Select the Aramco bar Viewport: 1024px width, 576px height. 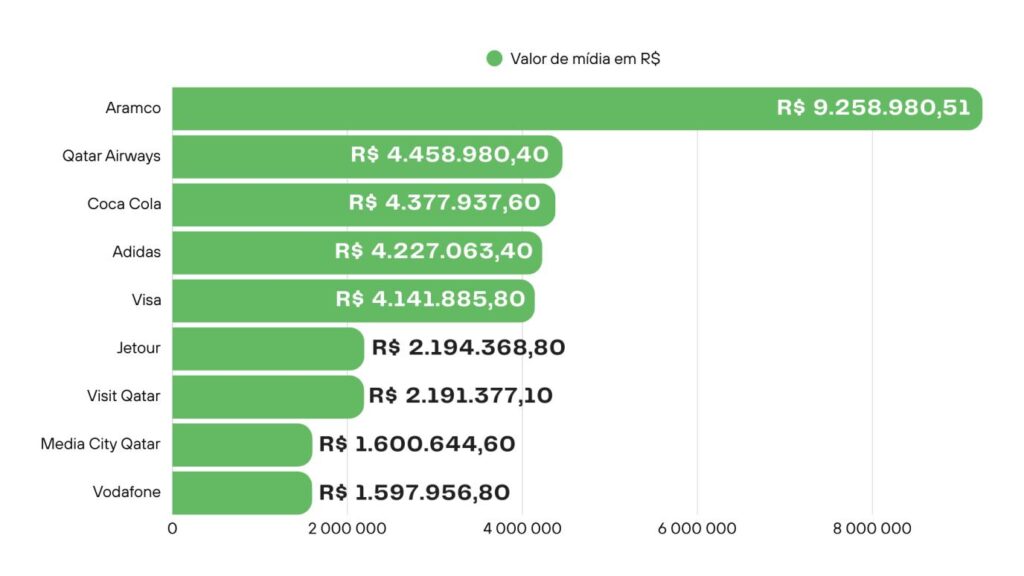[x=470, y=108]
